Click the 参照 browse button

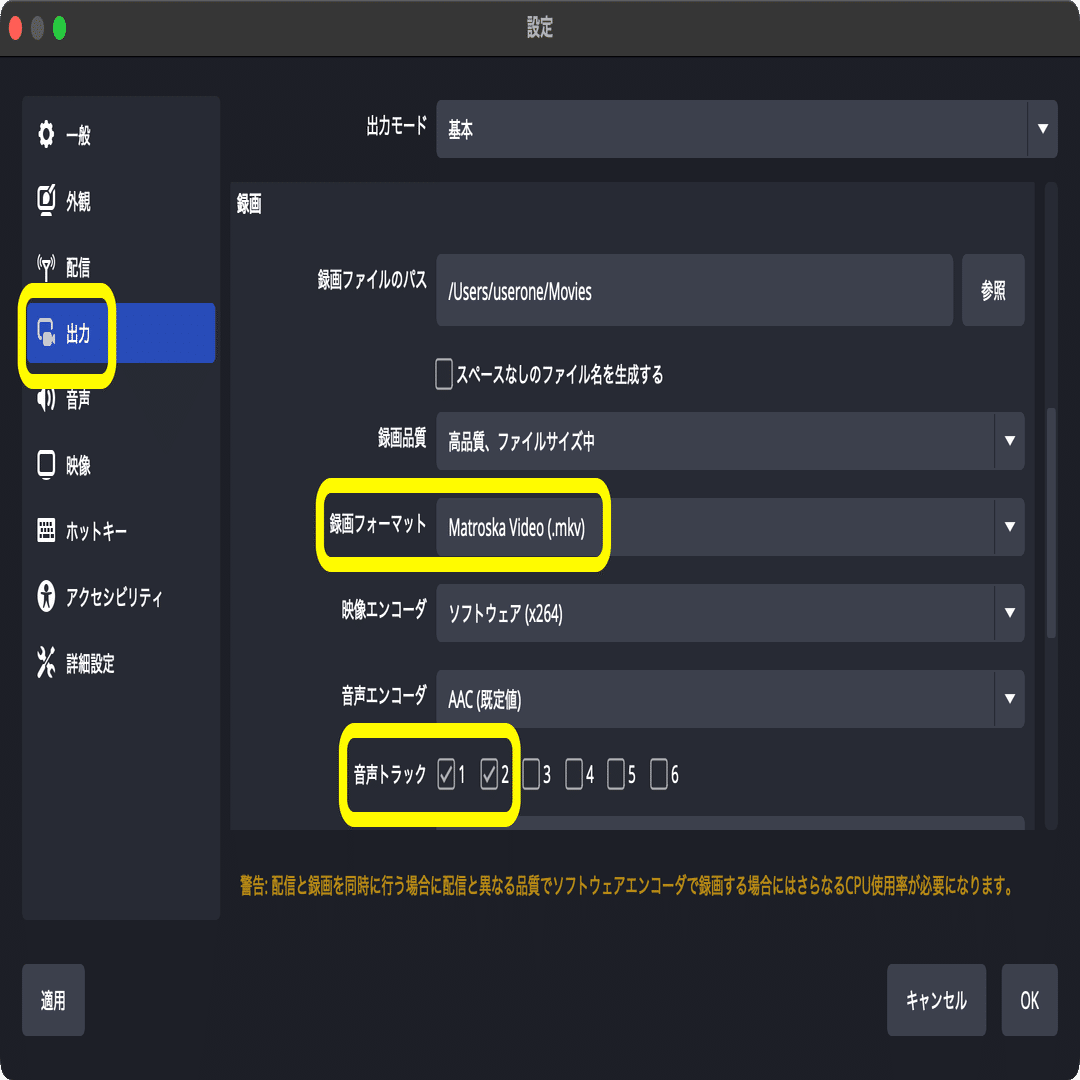coord(993,290)
